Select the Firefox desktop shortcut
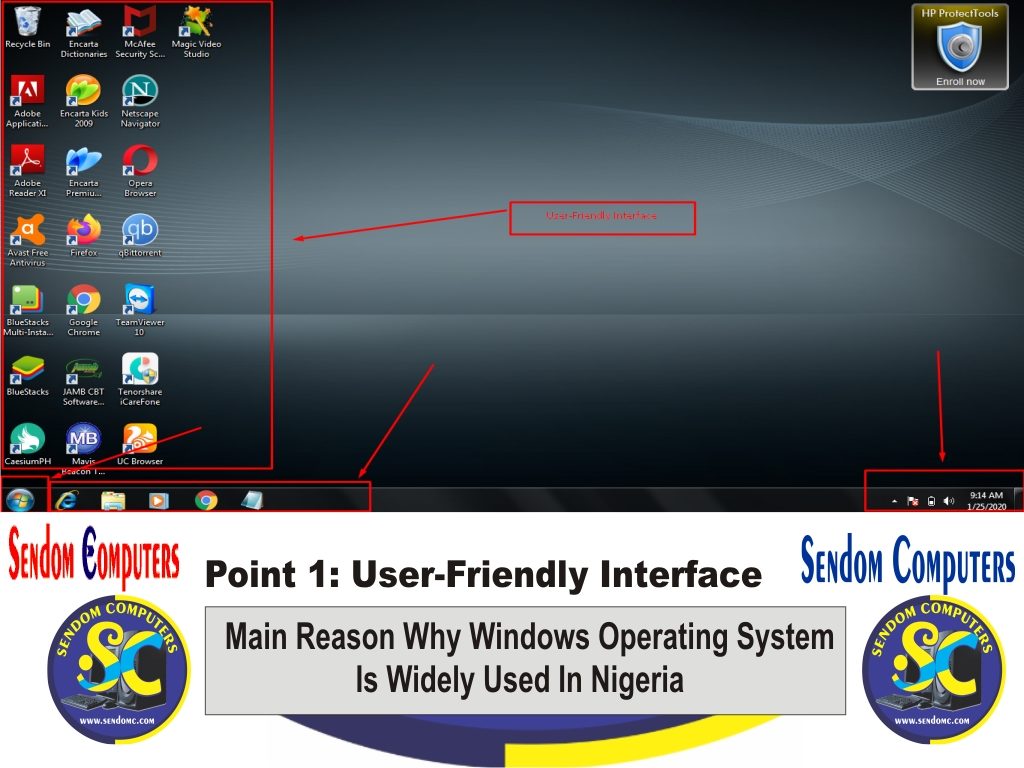This screenshot has width=1024, height=768. (x=84, y=236)
